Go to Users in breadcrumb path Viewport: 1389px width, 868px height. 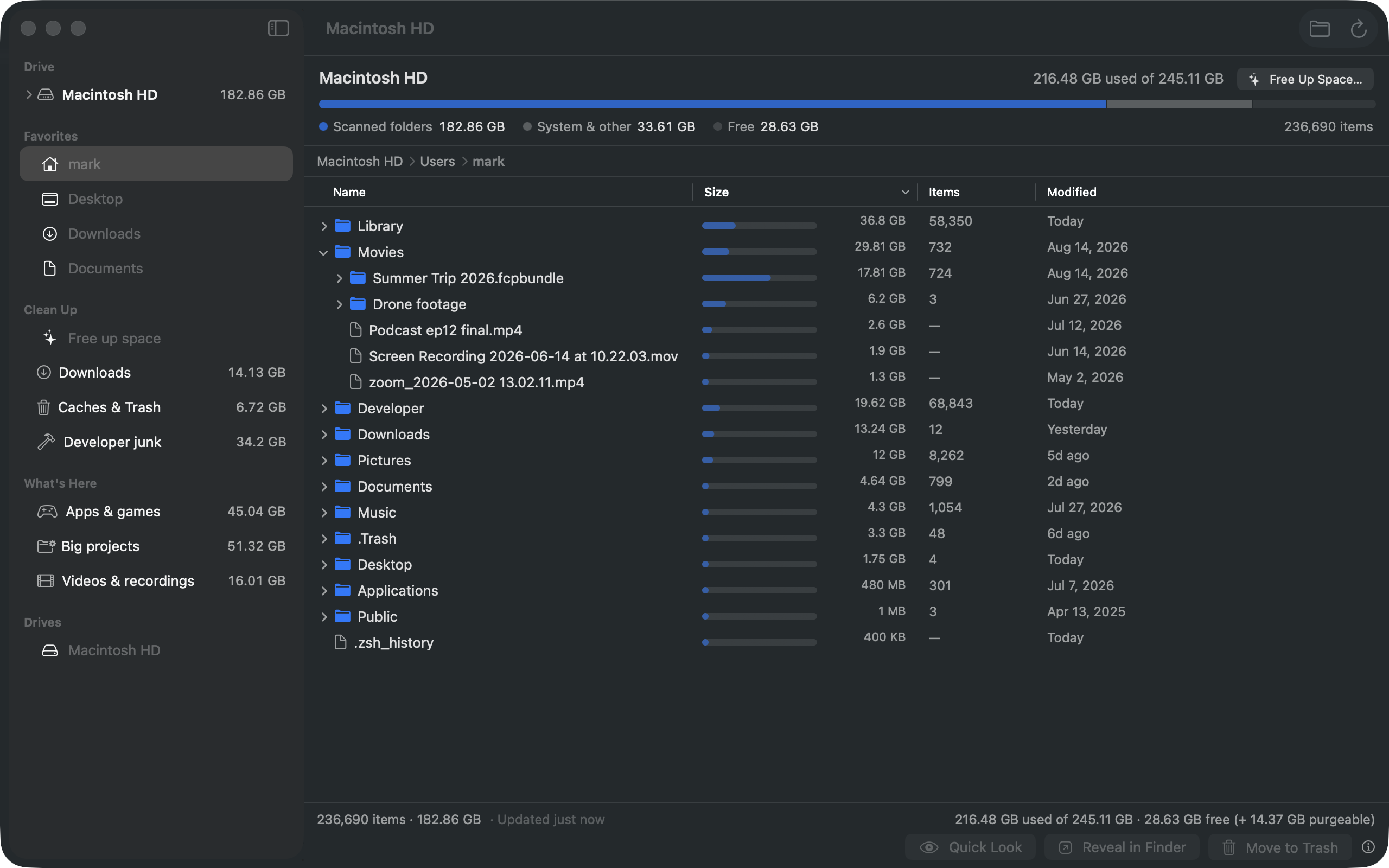click(x=437, y=161)
